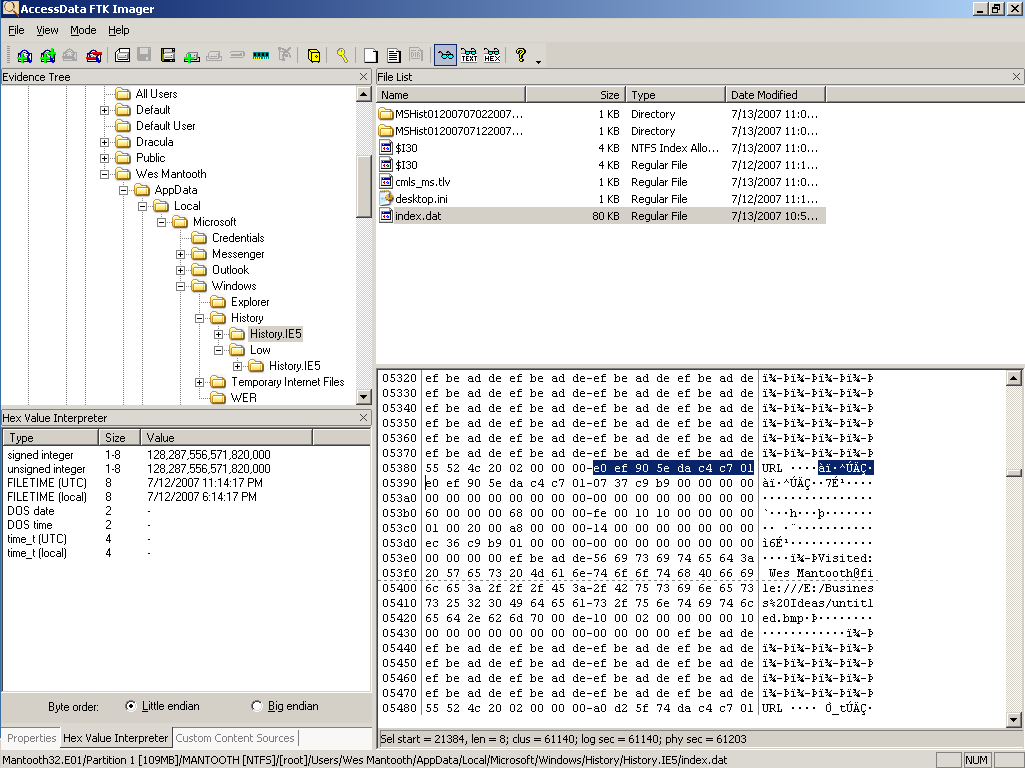Select the All Users folder in tree
Viewport: 1025px width, 768px height.
(x=156, y=94)
